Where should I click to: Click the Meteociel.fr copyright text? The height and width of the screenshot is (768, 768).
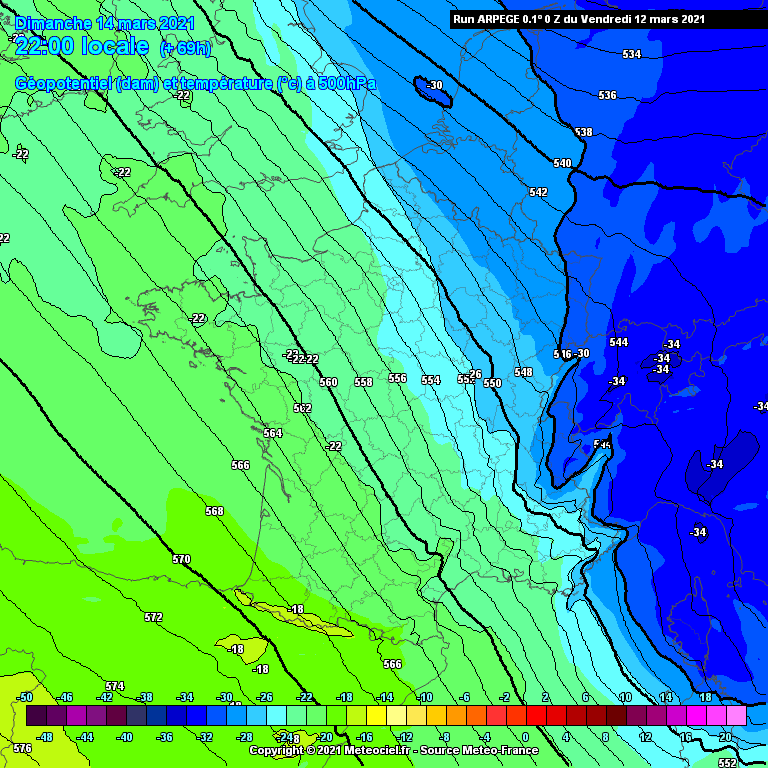tap(393, 750)
